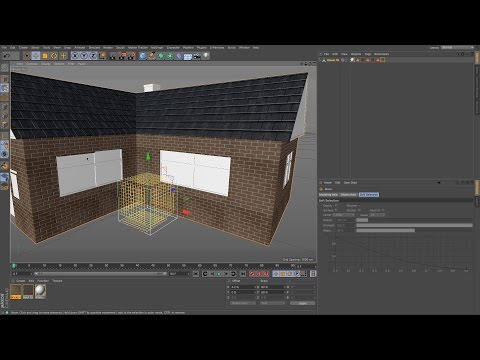Switch to Polygons mode
480x360 pixels.
[x=5, y=124]
